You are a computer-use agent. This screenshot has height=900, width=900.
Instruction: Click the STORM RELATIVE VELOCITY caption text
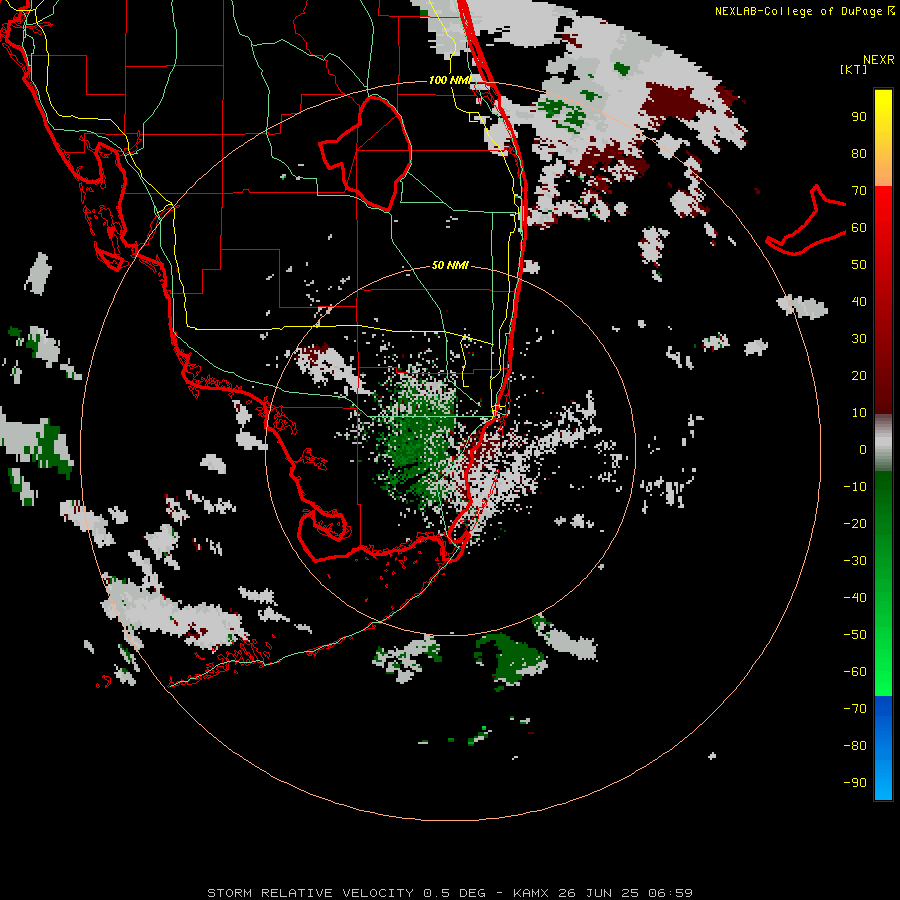coord(310,893)
